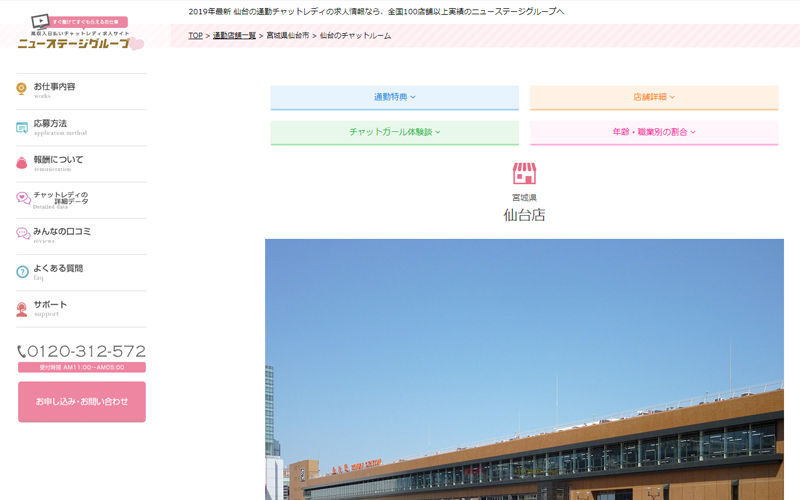Viewport: 800px width, 500px height.
Task: Click the 報酬について purse icon
Action: tap(21, 163)
